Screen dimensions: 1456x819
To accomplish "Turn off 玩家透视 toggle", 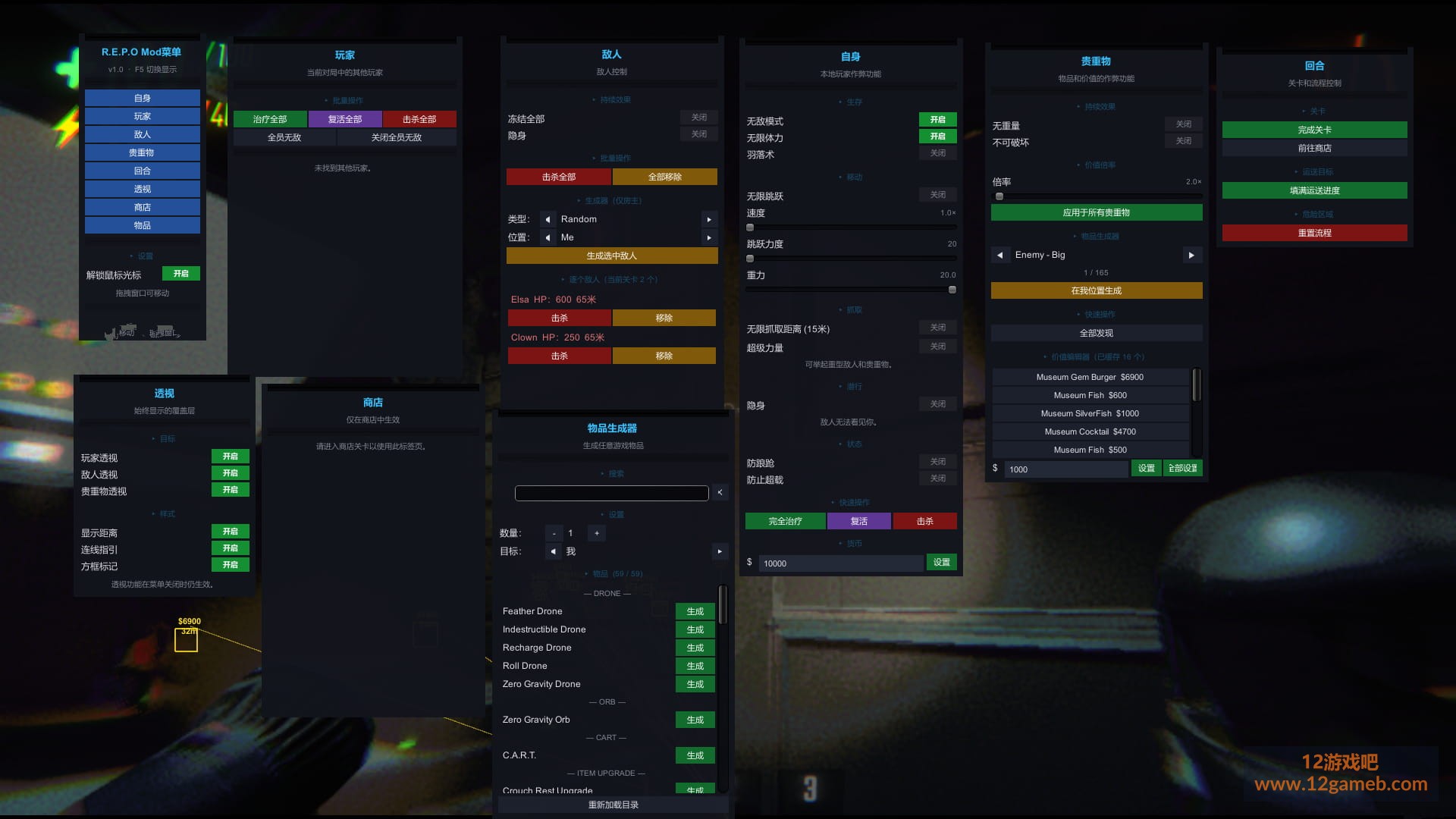I will (231, 457).
